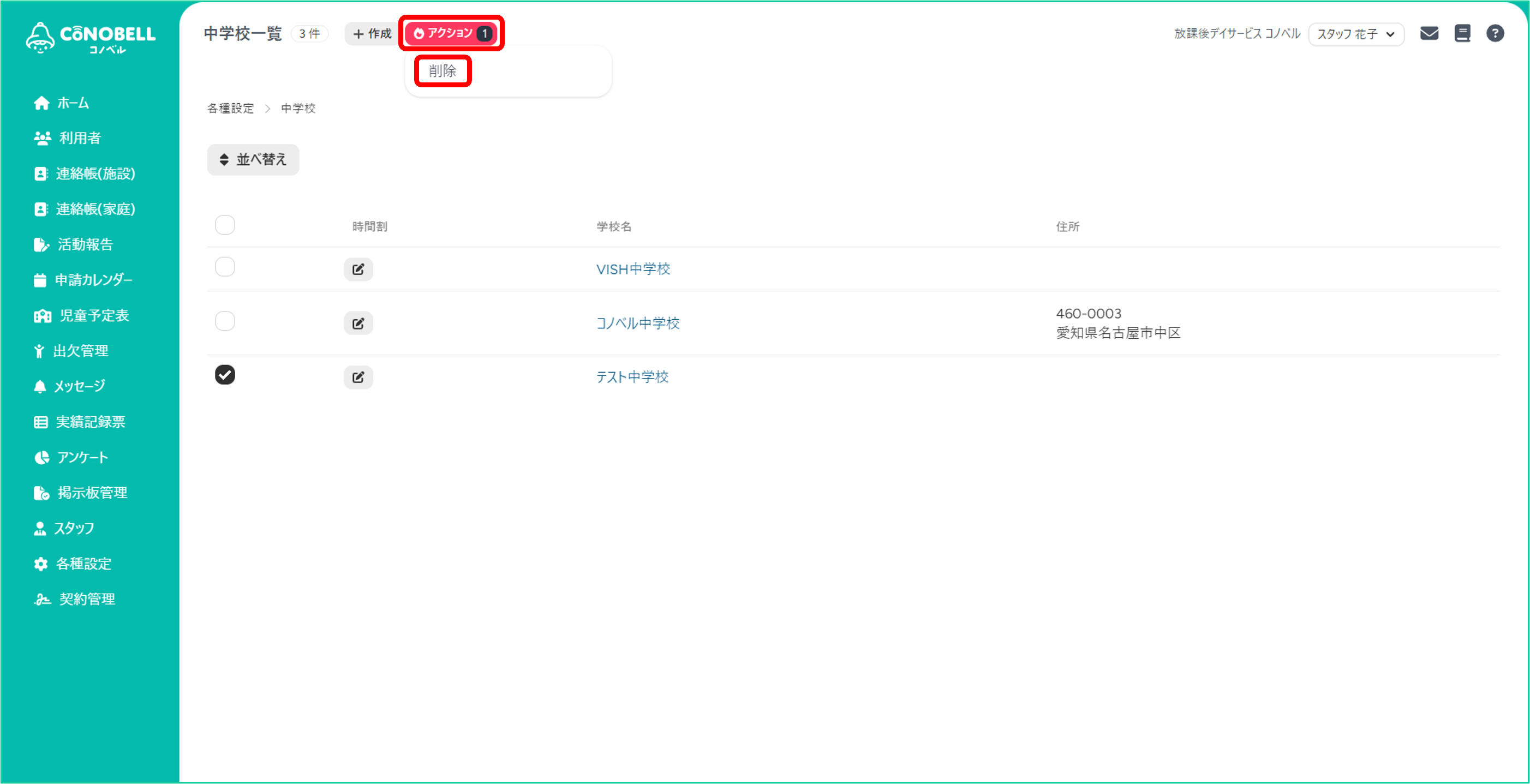The image size is (1530, 784).
Task: Click the 連絡帳(家庭) notebook icon
Action: (x=40, y=209)
